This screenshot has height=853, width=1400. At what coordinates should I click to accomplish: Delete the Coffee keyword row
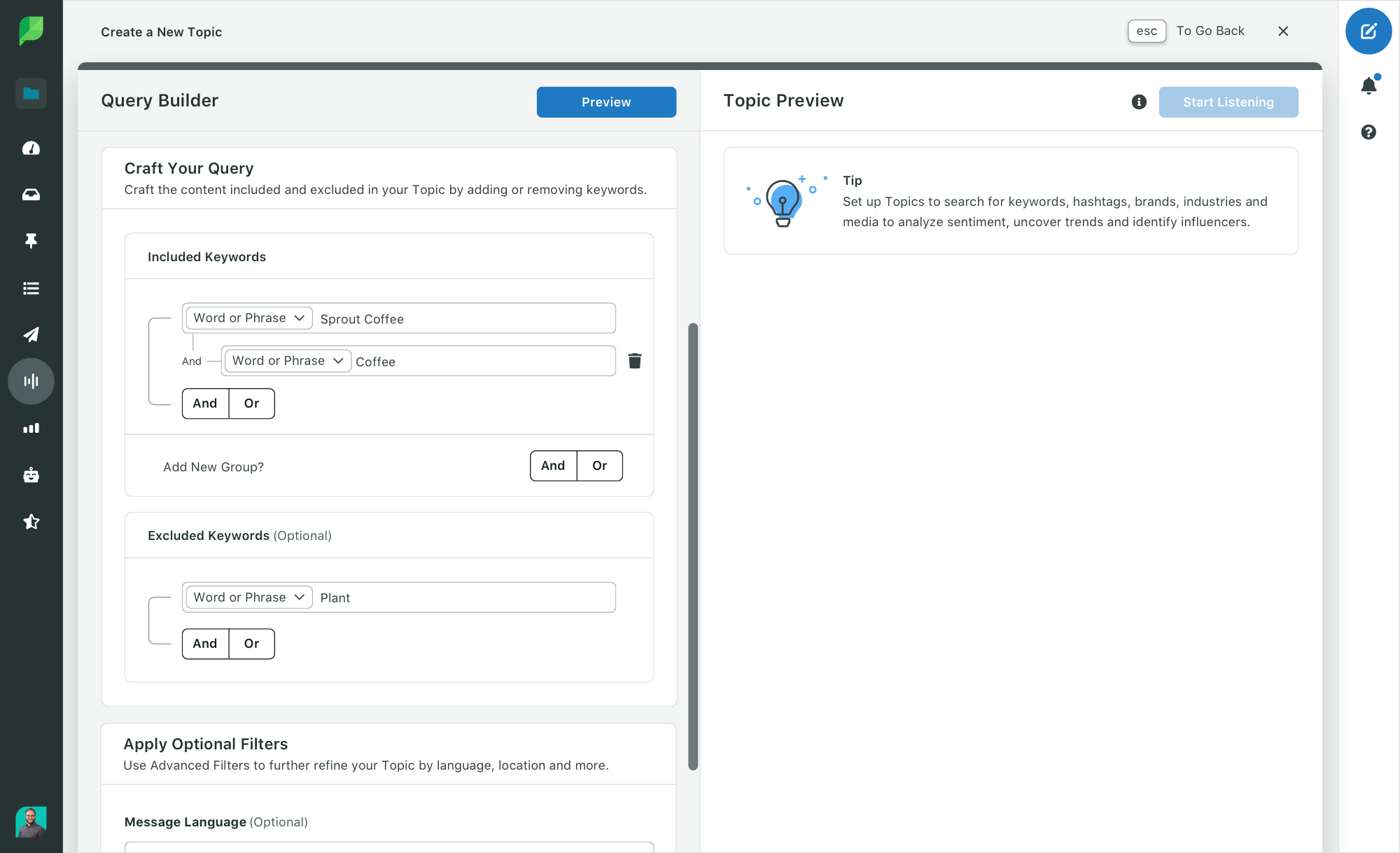pos(635,360)
